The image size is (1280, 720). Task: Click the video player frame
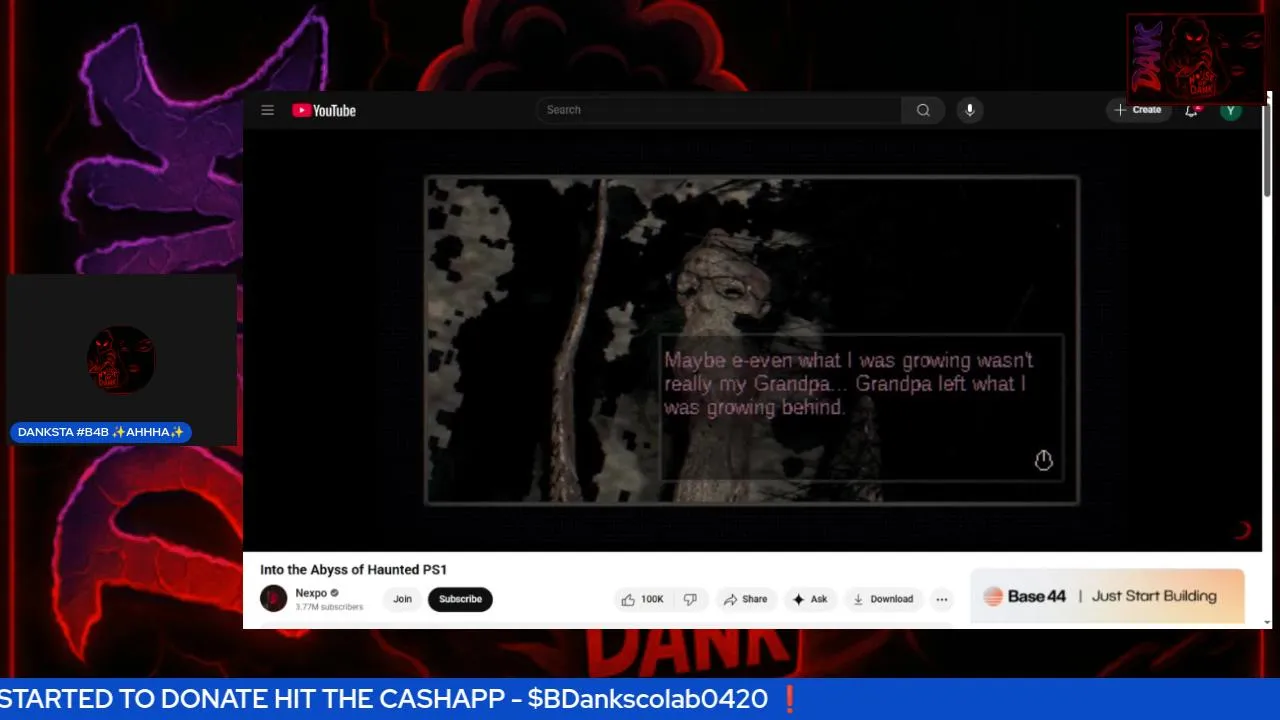(752, 340)
